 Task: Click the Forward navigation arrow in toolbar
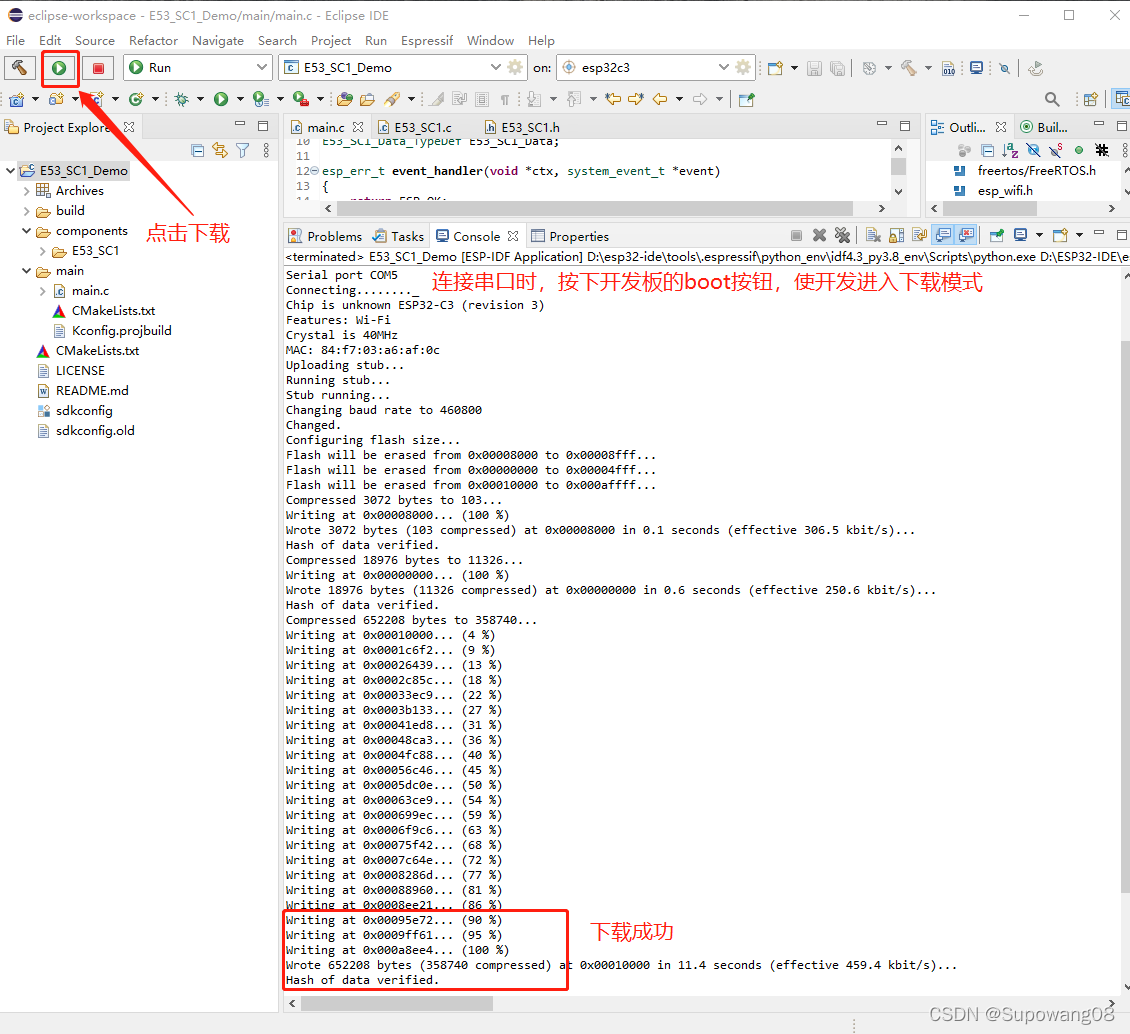coord(700,99)
